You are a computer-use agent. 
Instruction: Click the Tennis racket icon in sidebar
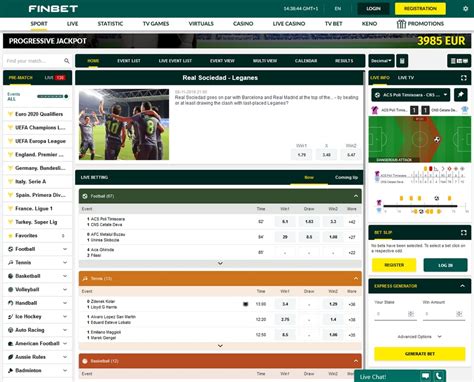[10, 263]
